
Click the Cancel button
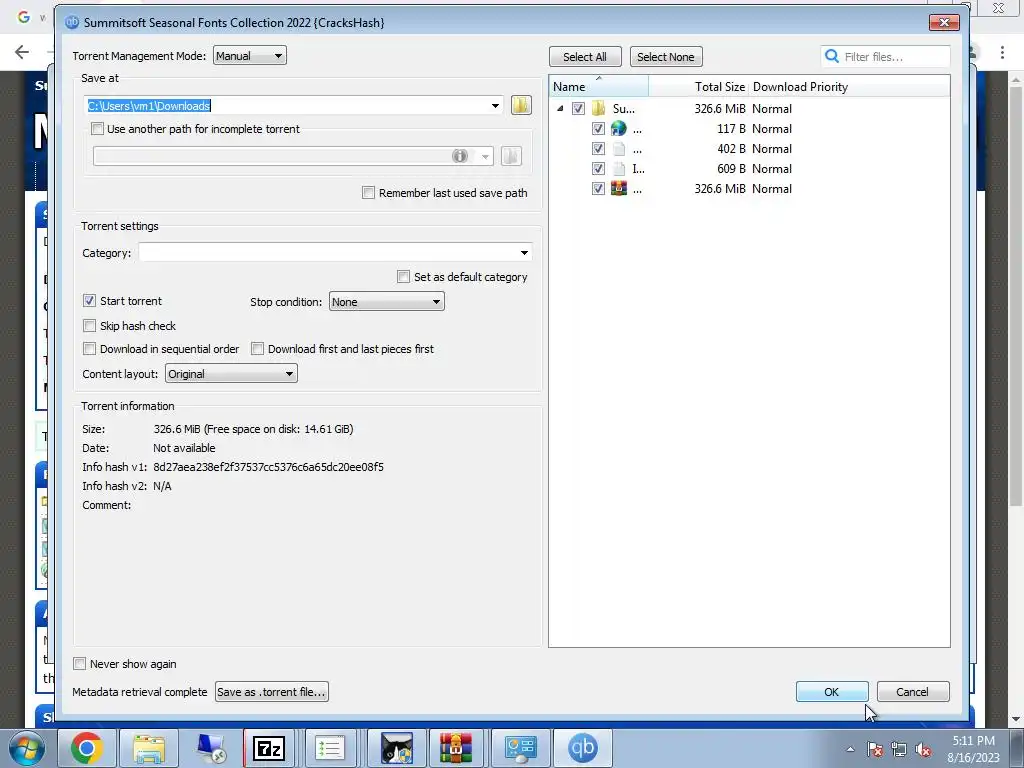pos(913,692)
